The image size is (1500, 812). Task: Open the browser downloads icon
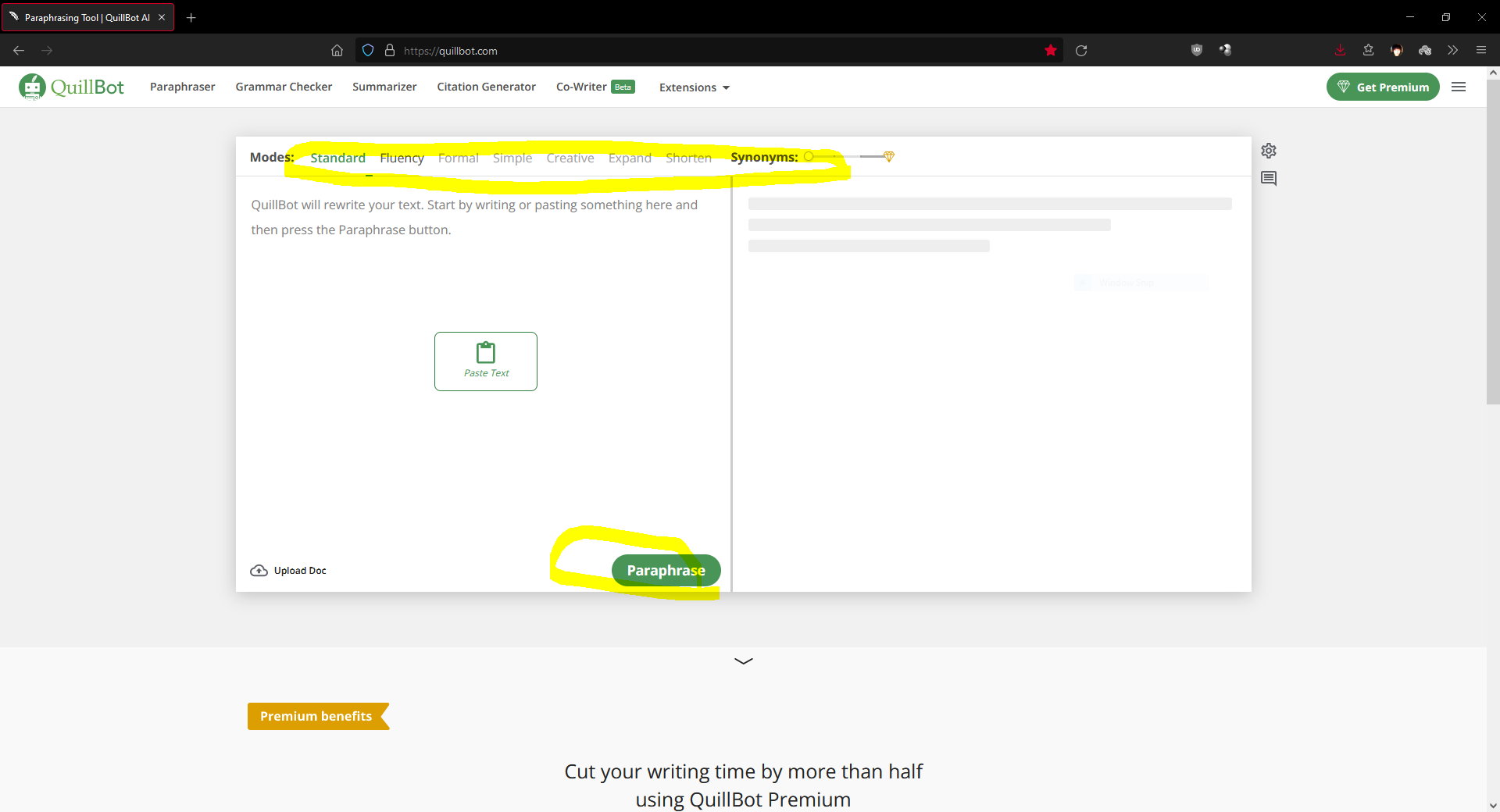click(1339, 50)
